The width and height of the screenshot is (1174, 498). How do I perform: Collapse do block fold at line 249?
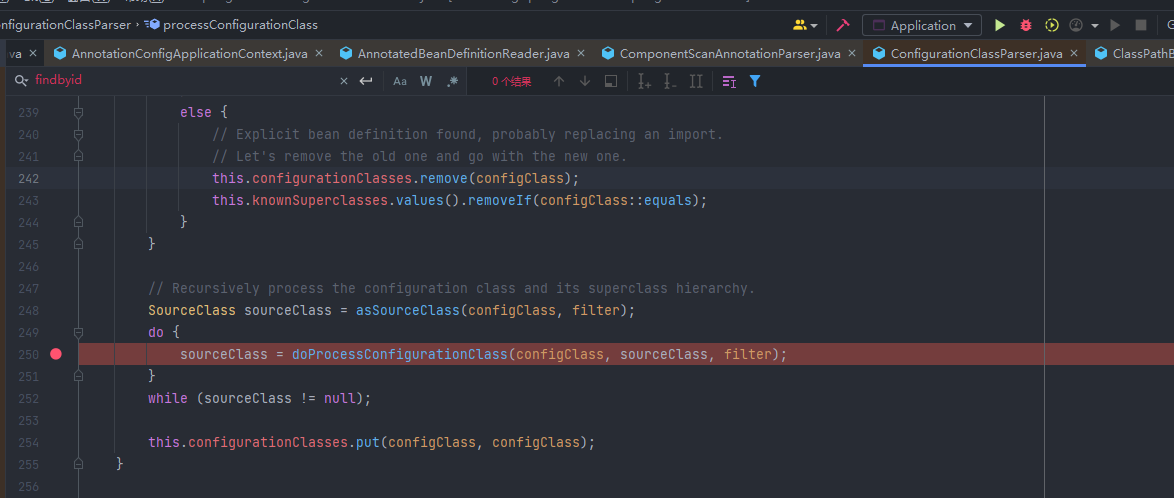pyautogui.click(x=78, y=332)
